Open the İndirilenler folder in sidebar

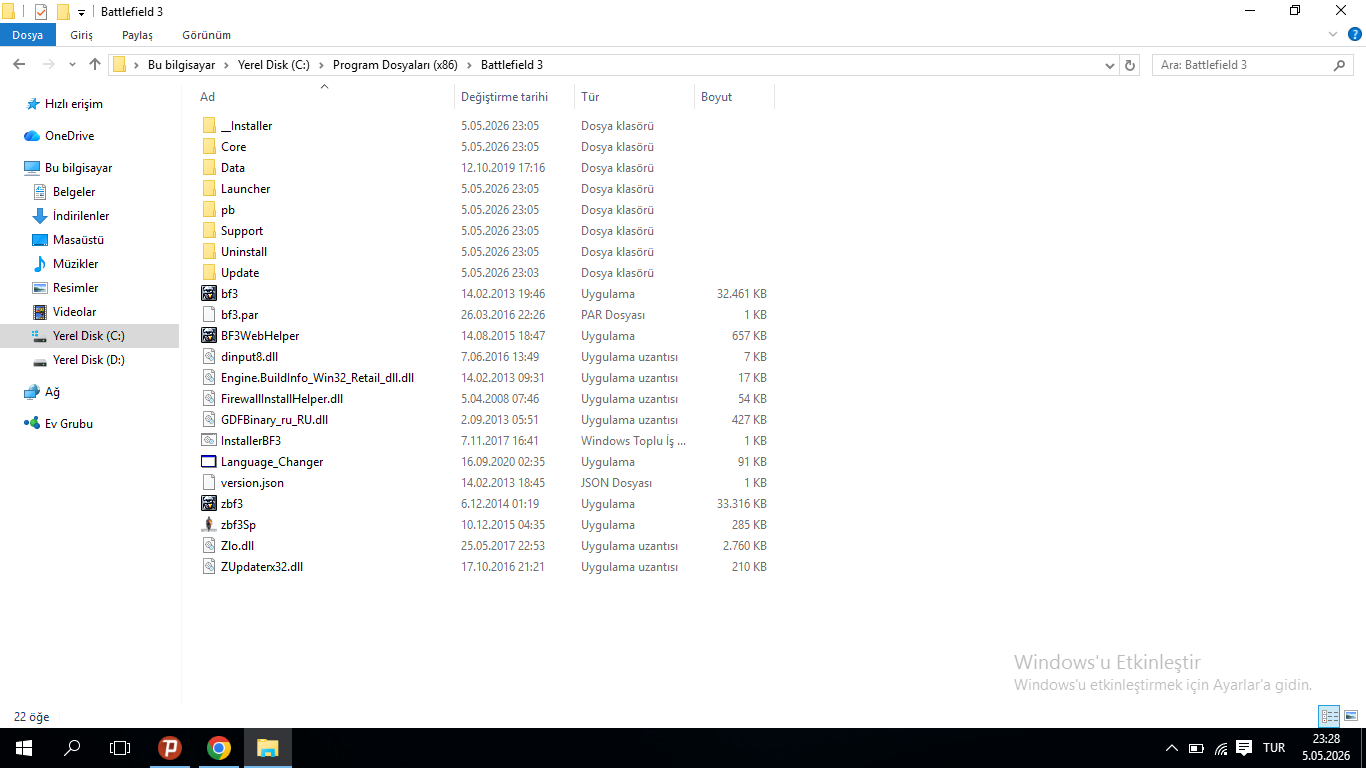pos(81,216)
